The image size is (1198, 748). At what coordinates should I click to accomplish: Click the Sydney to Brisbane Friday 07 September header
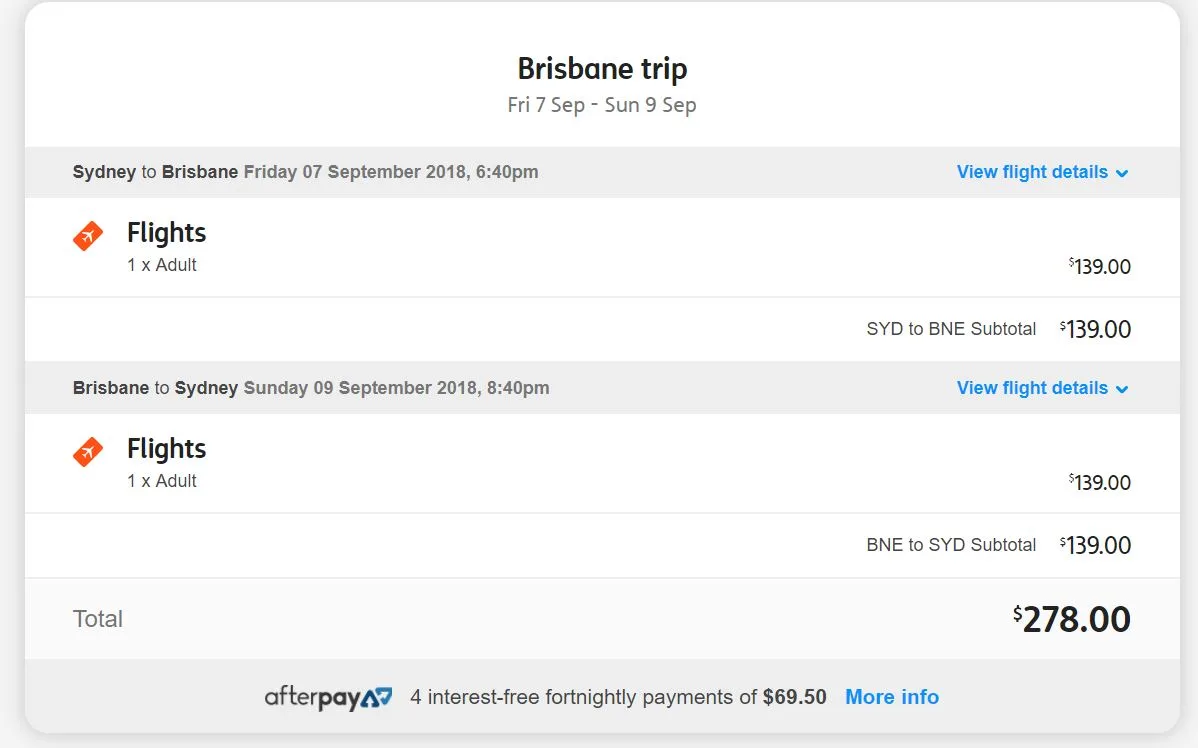tap(305, 172)
